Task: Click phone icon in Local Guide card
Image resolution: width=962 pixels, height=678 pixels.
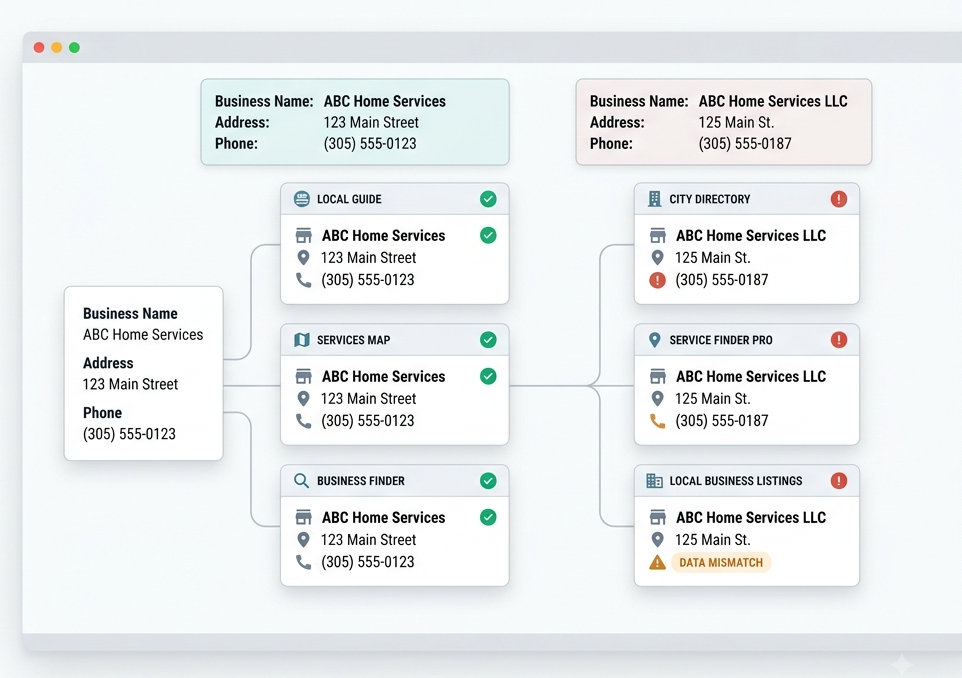Action: click(304, 280)
